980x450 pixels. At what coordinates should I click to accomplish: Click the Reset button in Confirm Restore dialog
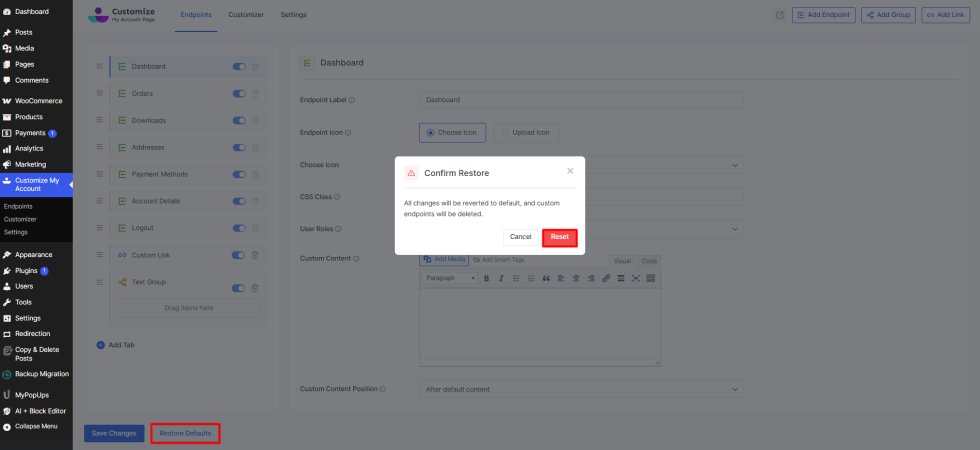pos(559,238)
